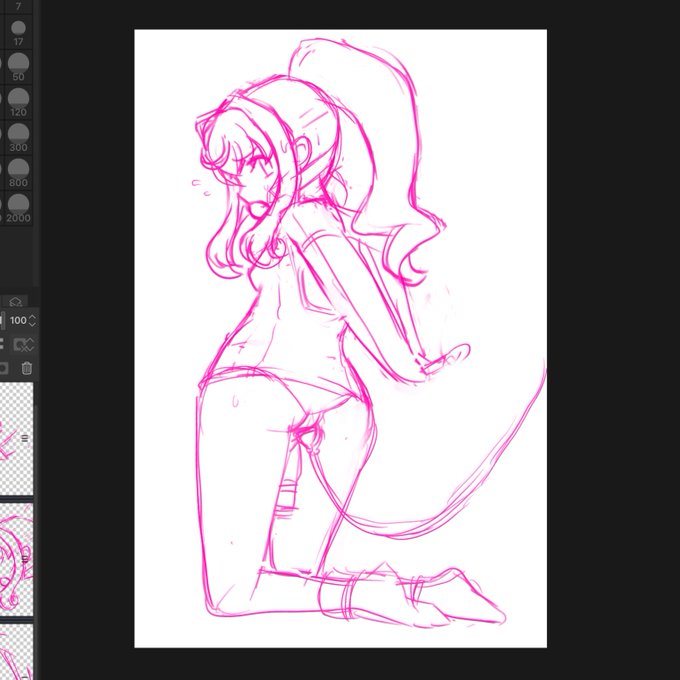Select the brush size 800 preset
The image size is (680, 680).
(x=18, y=173)
